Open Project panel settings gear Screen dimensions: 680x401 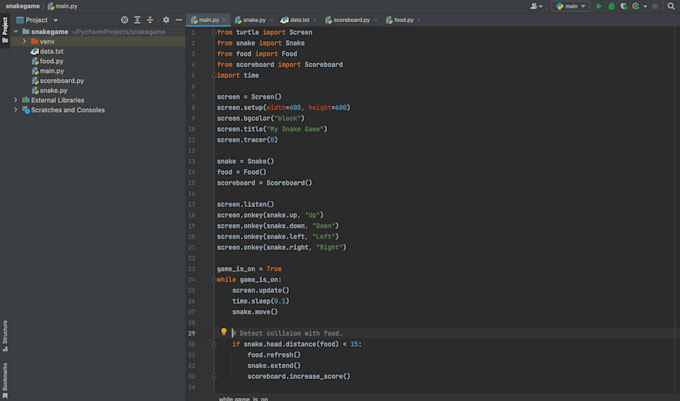(166, 20)
